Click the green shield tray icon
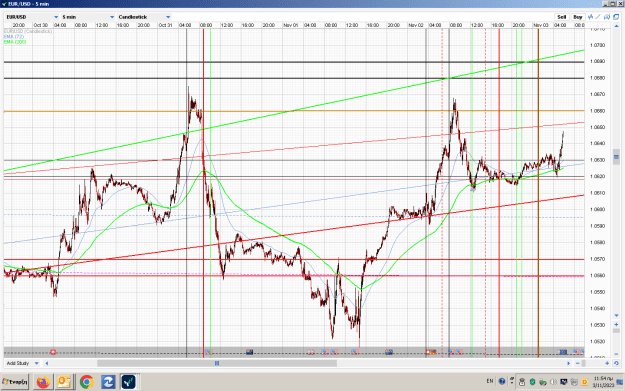625x391 pixels. point(533,382)
